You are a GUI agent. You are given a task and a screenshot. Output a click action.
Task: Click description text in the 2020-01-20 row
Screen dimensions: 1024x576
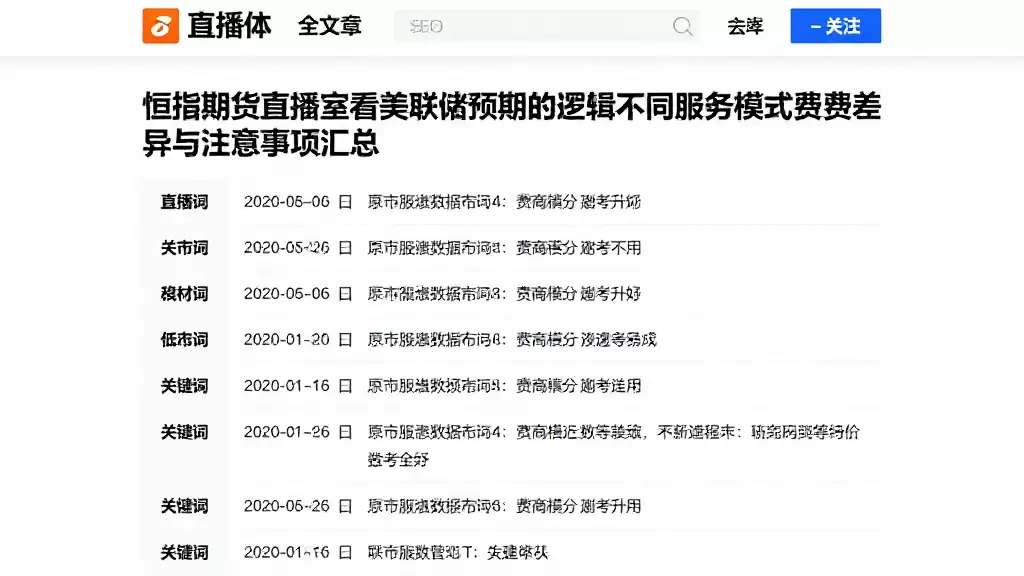511,340
